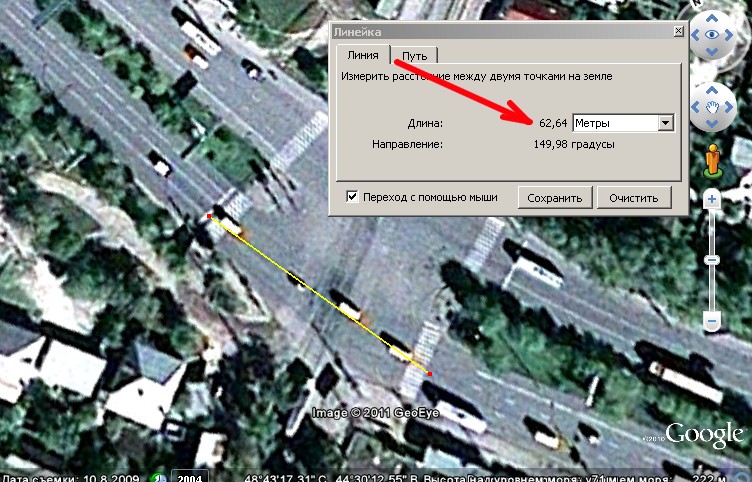Click the move-left arrow on hand joystick
This screenshot has height=482, width=752.
[695, 107]
